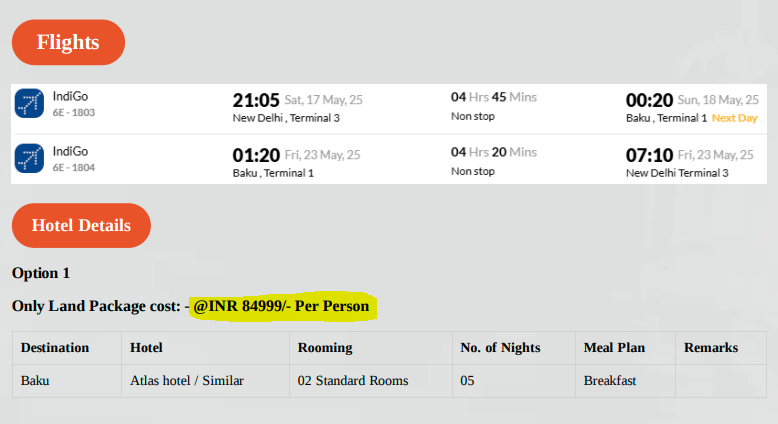Click the Option 1 heading
Viewport: 778px width, 424px height.
tap(41, 273)
